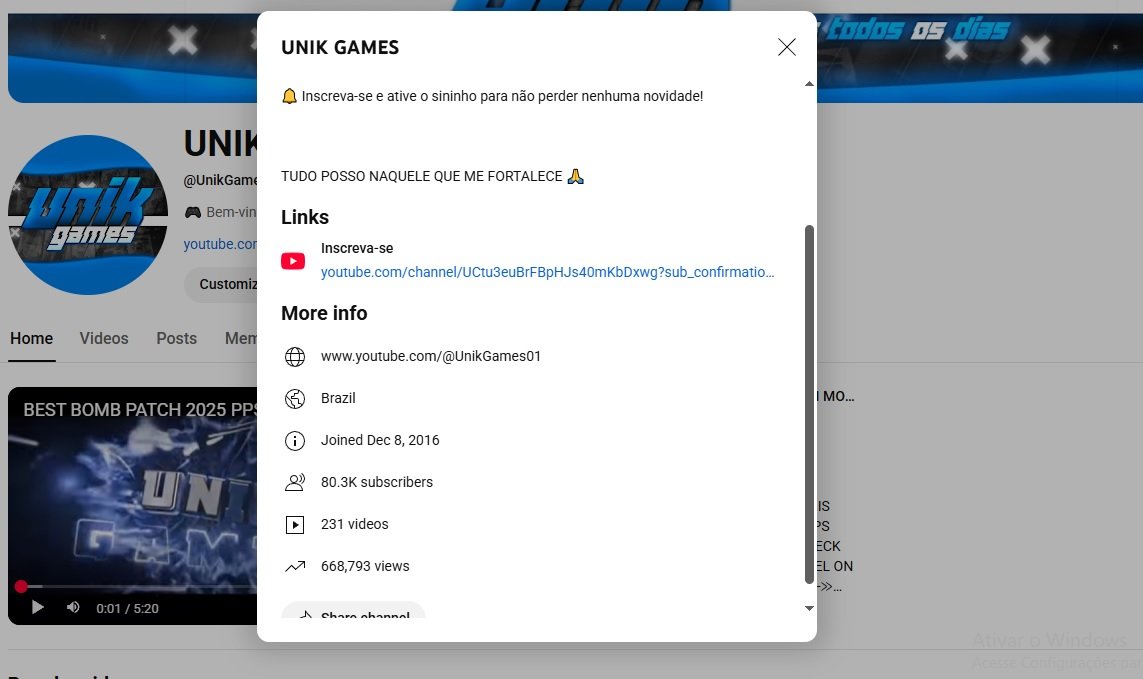Click the info icon beside Joined date
Screen dimensions: 1143x679
tap(294, 441)
